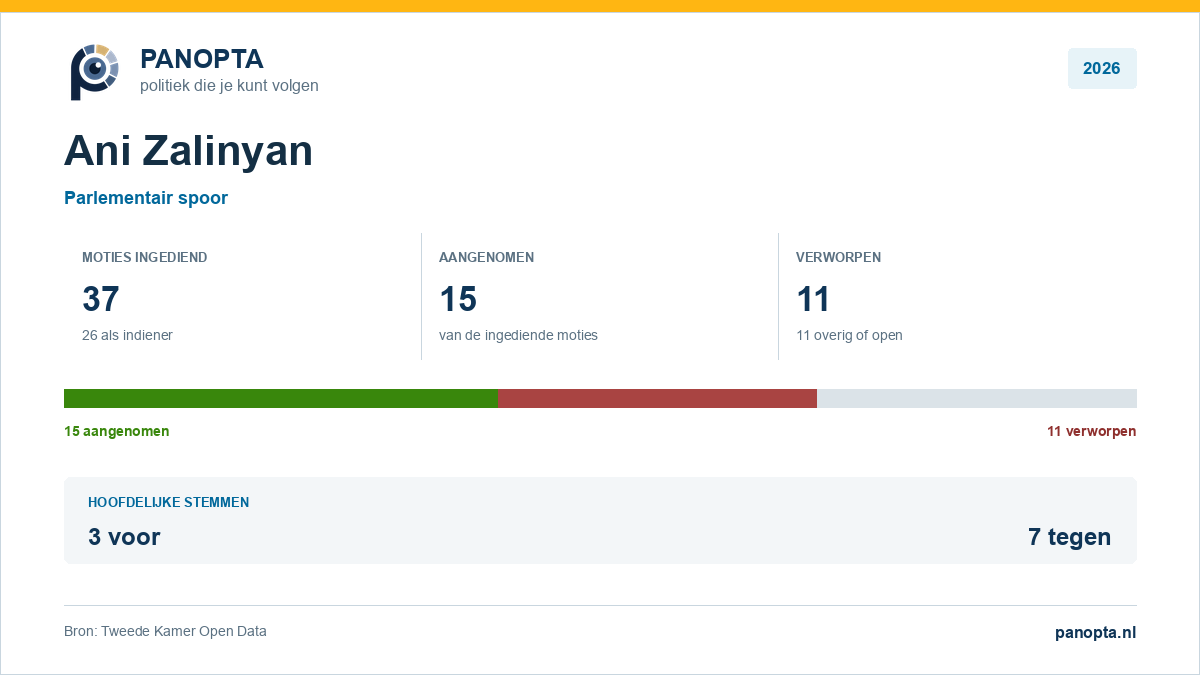Viewport: 1200px width, 675px height.
Task: Open the Parlementair spoor section label
Action: click(146, 198)
